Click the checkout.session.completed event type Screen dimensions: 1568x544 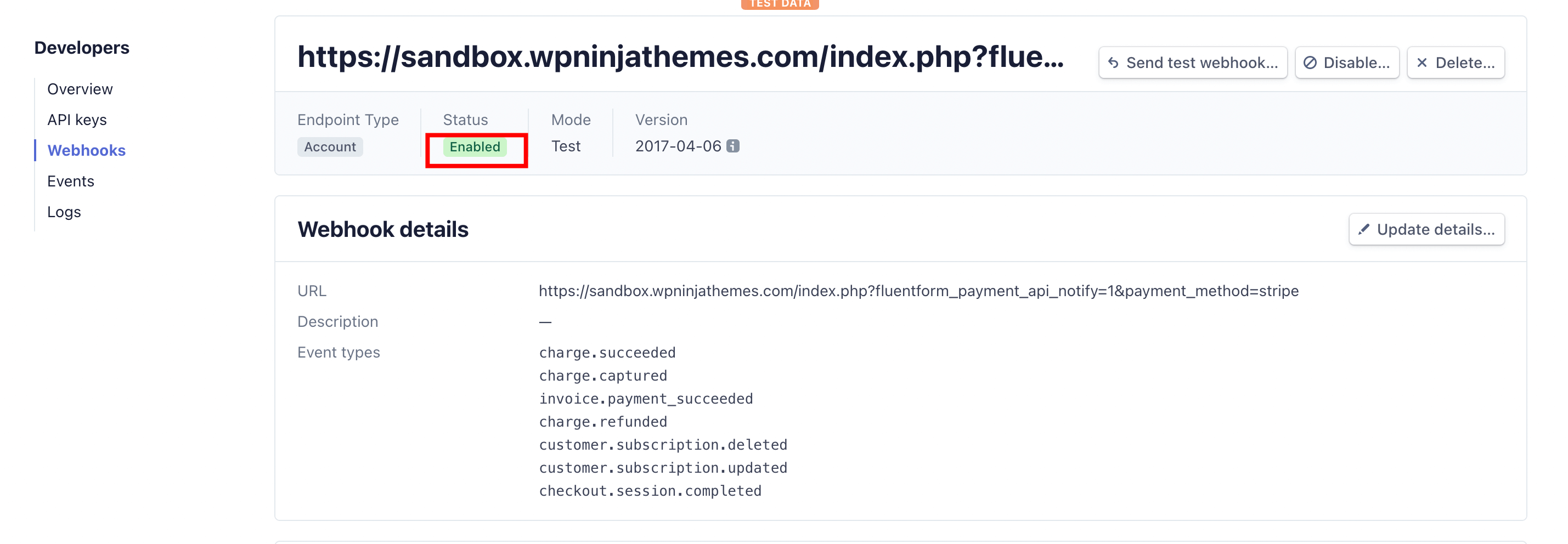point(650,491)
